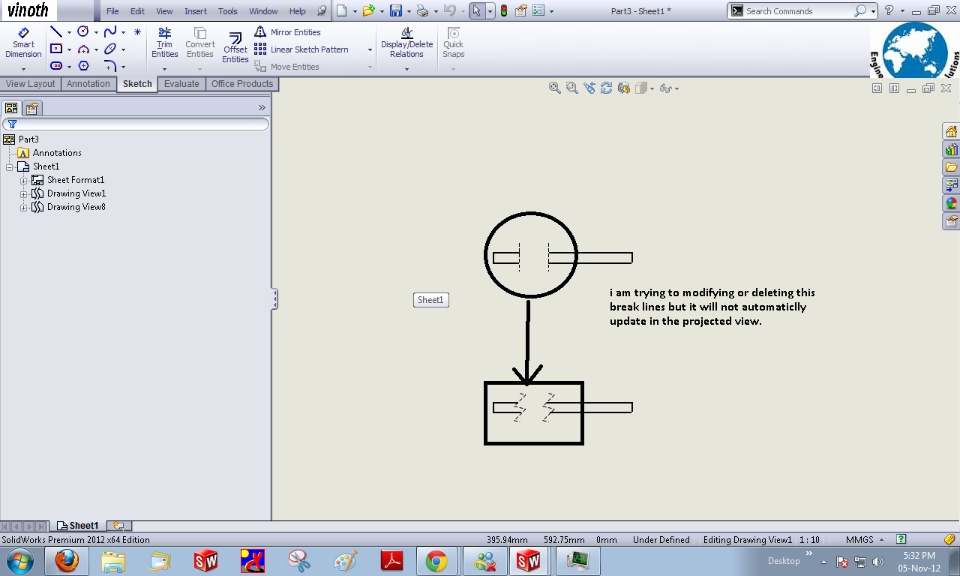Screen dimensions: 960x576
Task: Open SolidWorks Resources task pane tab
Action: point(951,132)
